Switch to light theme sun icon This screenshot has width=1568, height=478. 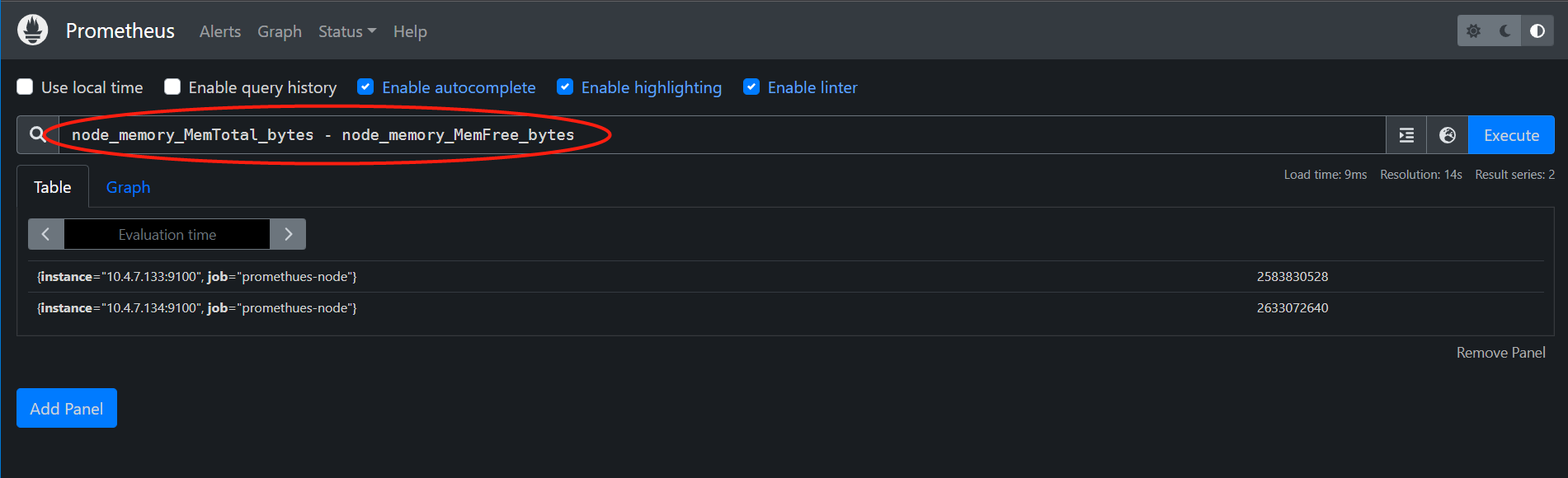[1474, 31]
